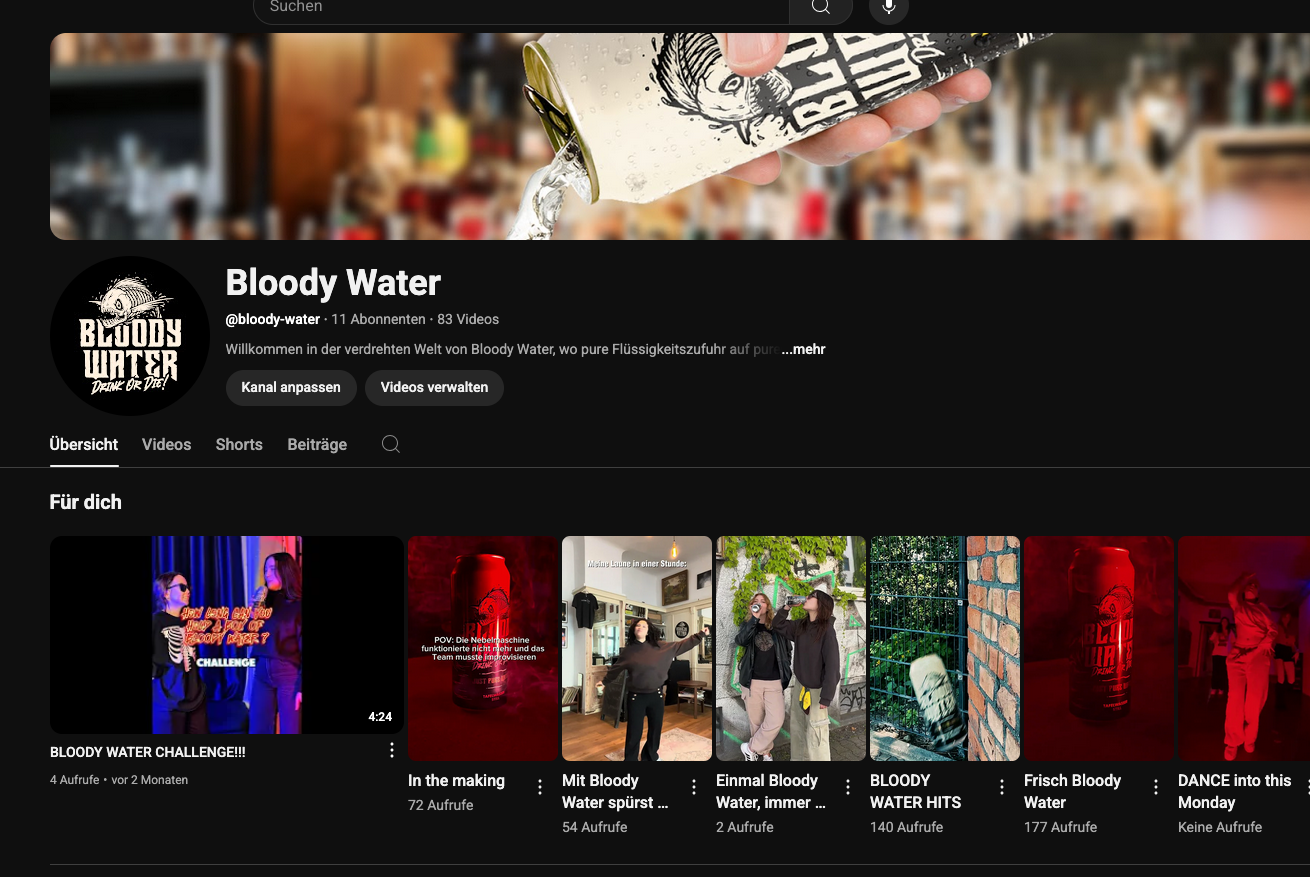Click the Kanal anpassen button
The height and width of the screenshot is (877, 1310).
[x=291, y=387]
